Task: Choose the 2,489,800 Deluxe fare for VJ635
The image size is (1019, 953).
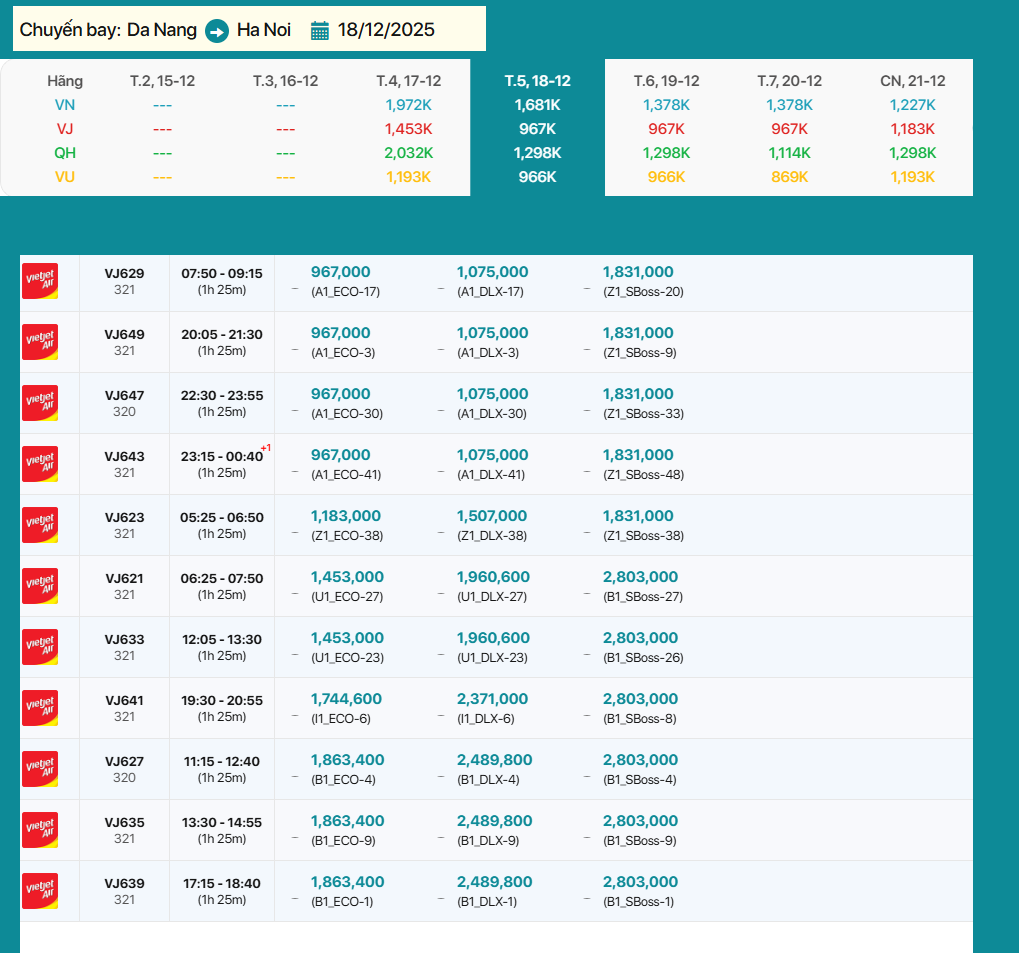Action: pos(494,821)
